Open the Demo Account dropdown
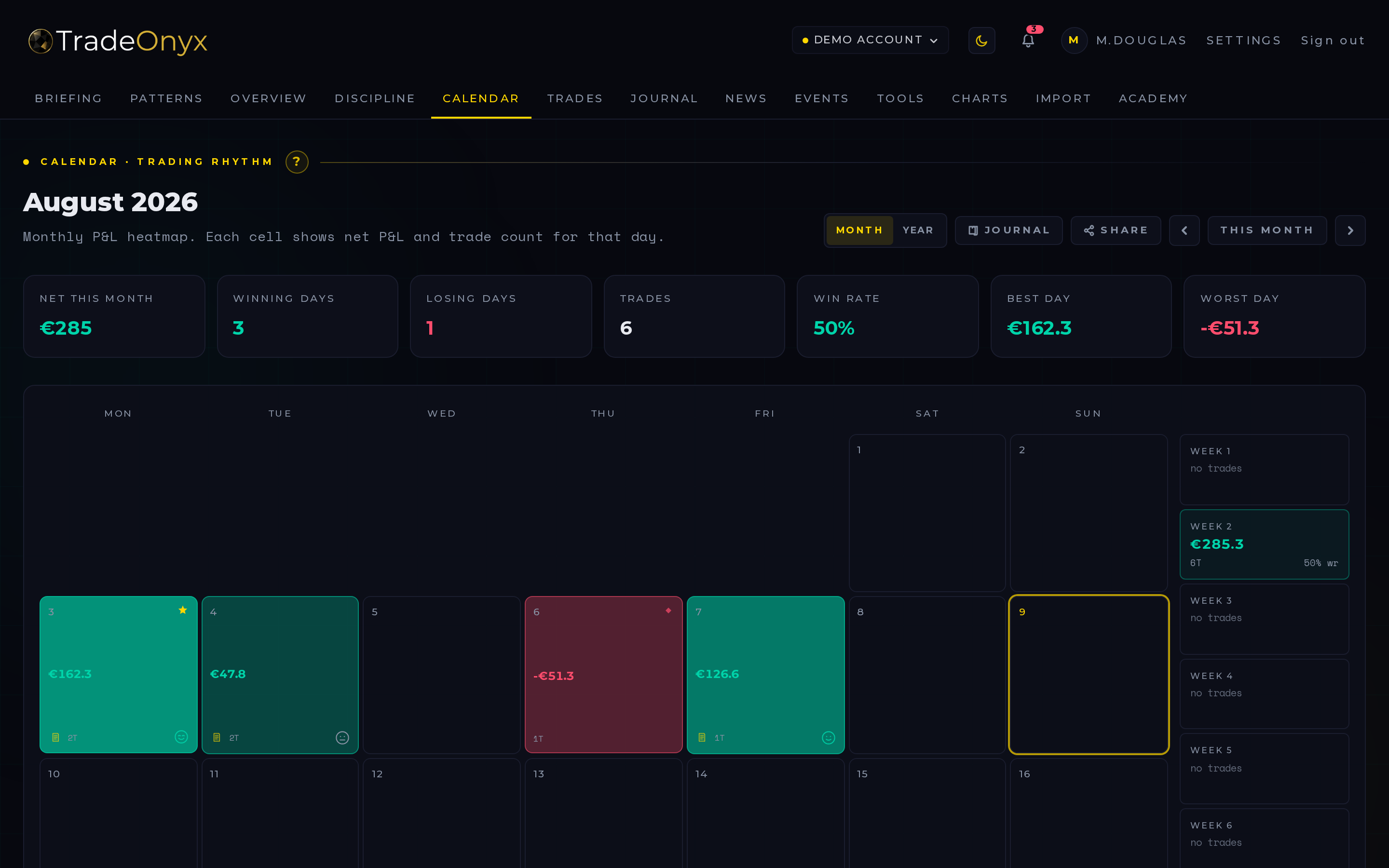The width and height of the screenshot is (1389, 868). [870, 40]
